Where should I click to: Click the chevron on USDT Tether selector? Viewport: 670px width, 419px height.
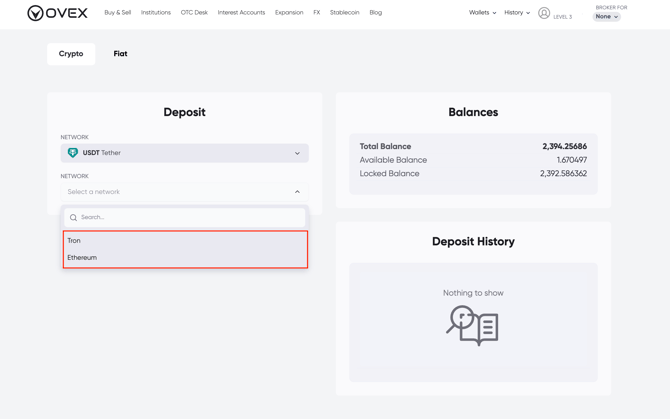point(297,153)
